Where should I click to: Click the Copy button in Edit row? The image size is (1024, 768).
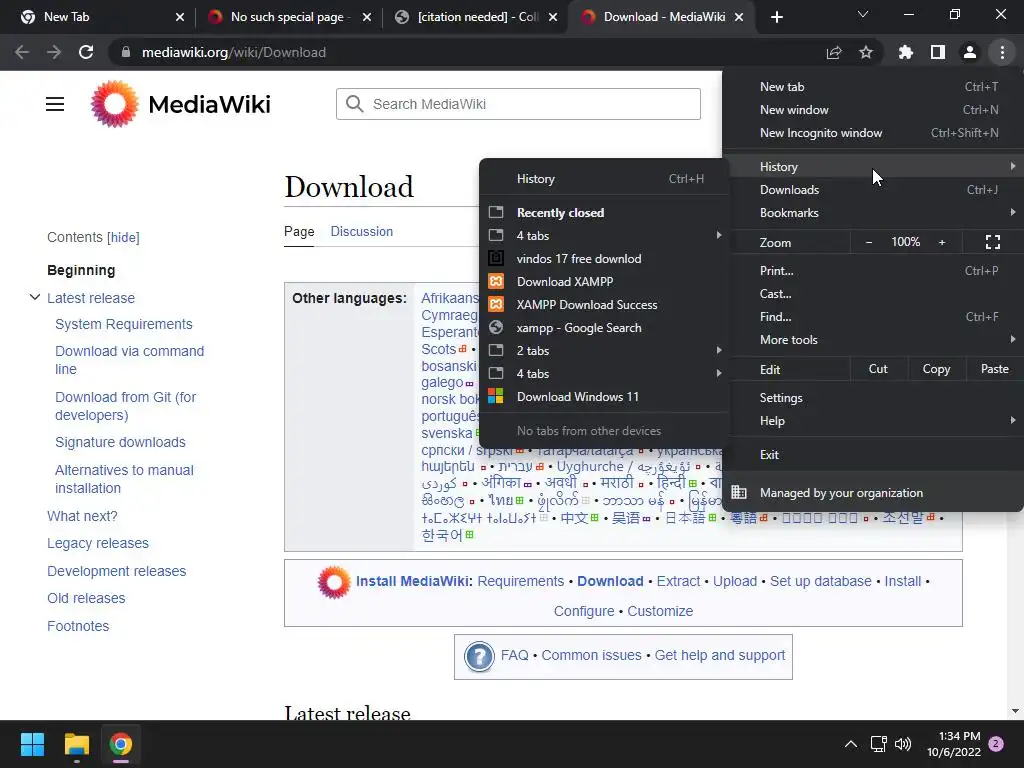click(936, 369)
